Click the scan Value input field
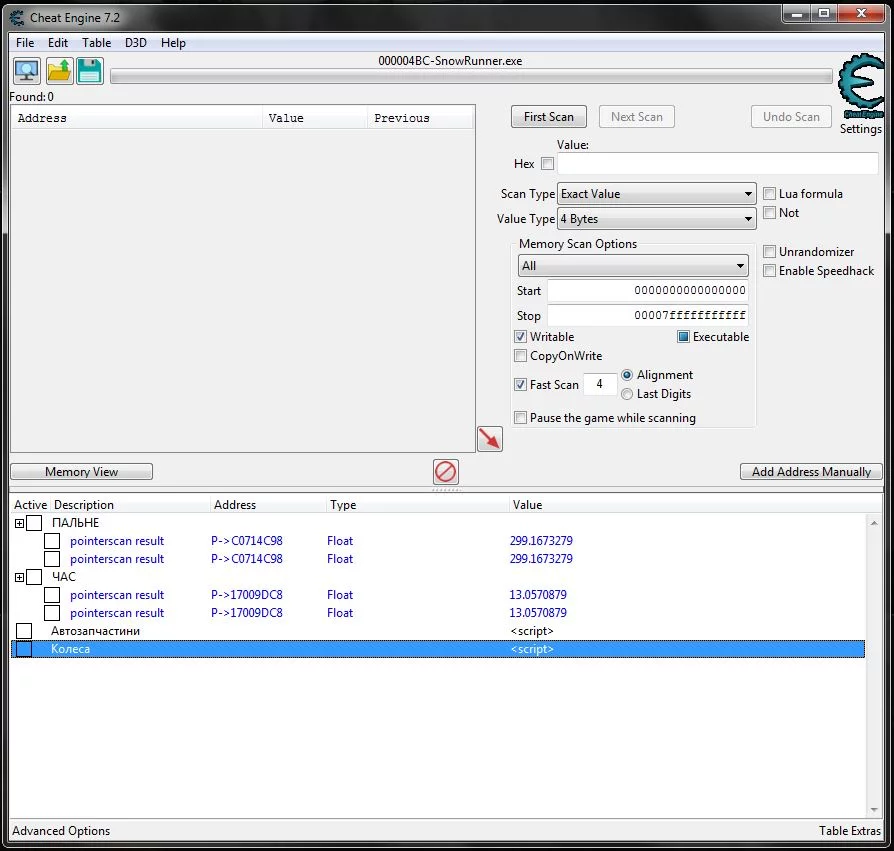 click(x=718, y=164)
